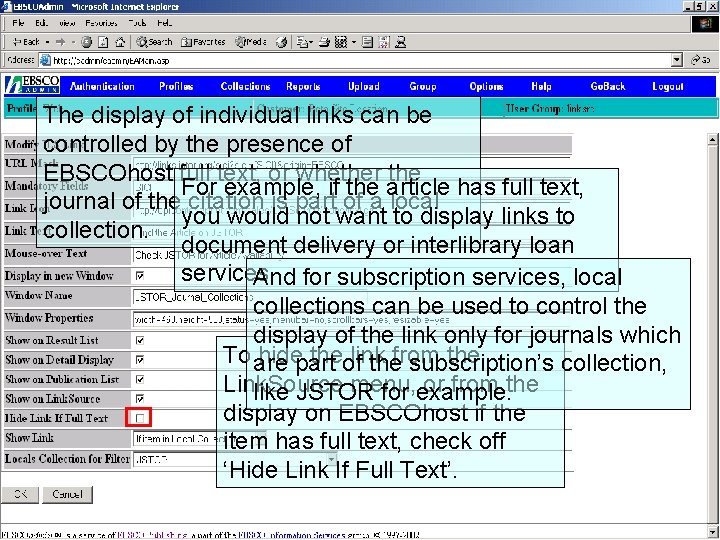The height and width of the screenshot is (540, 720).
Task: Open the View menu
Action: (x=67, y=23)
